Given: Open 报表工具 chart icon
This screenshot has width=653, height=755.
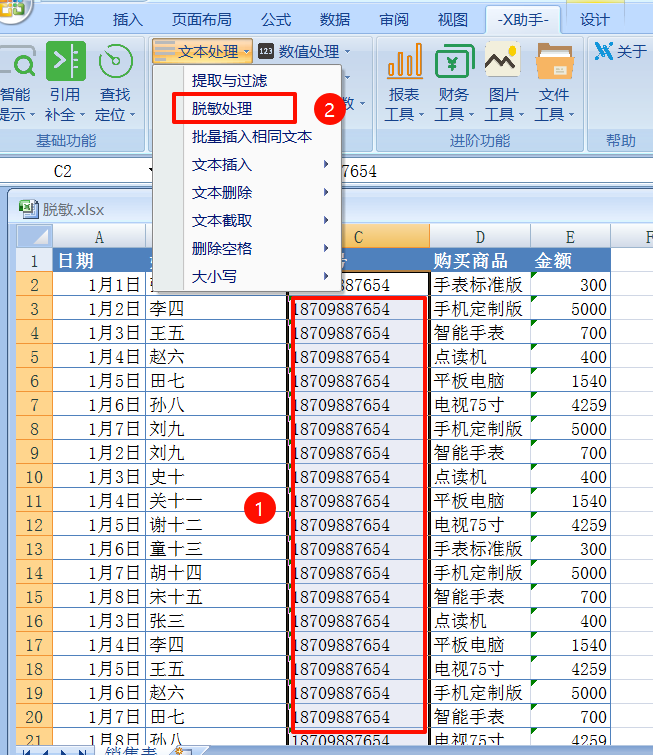Looking at the screenshot, I should point(405,60).
